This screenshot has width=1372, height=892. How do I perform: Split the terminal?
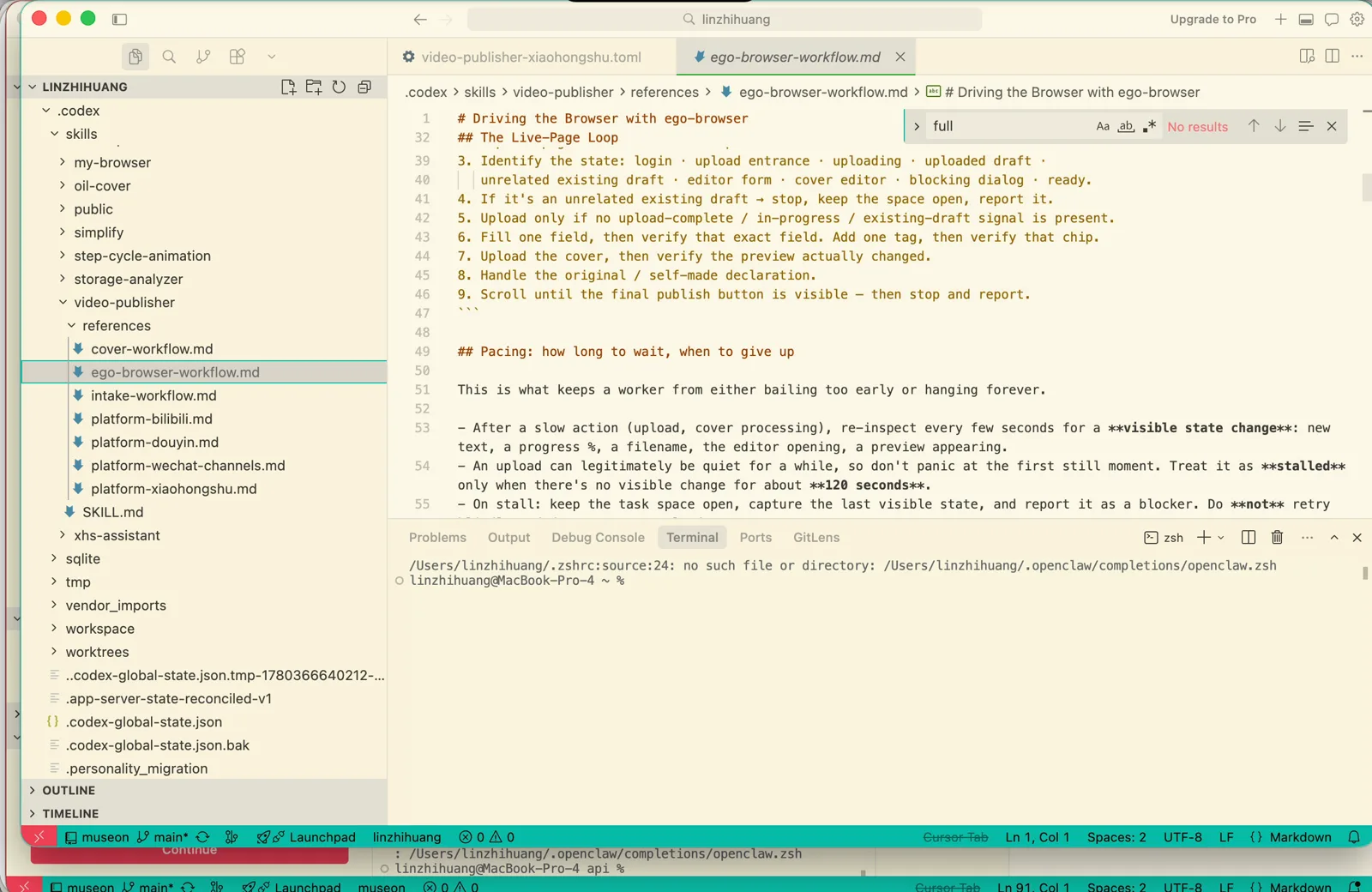tap(1249, 538)
